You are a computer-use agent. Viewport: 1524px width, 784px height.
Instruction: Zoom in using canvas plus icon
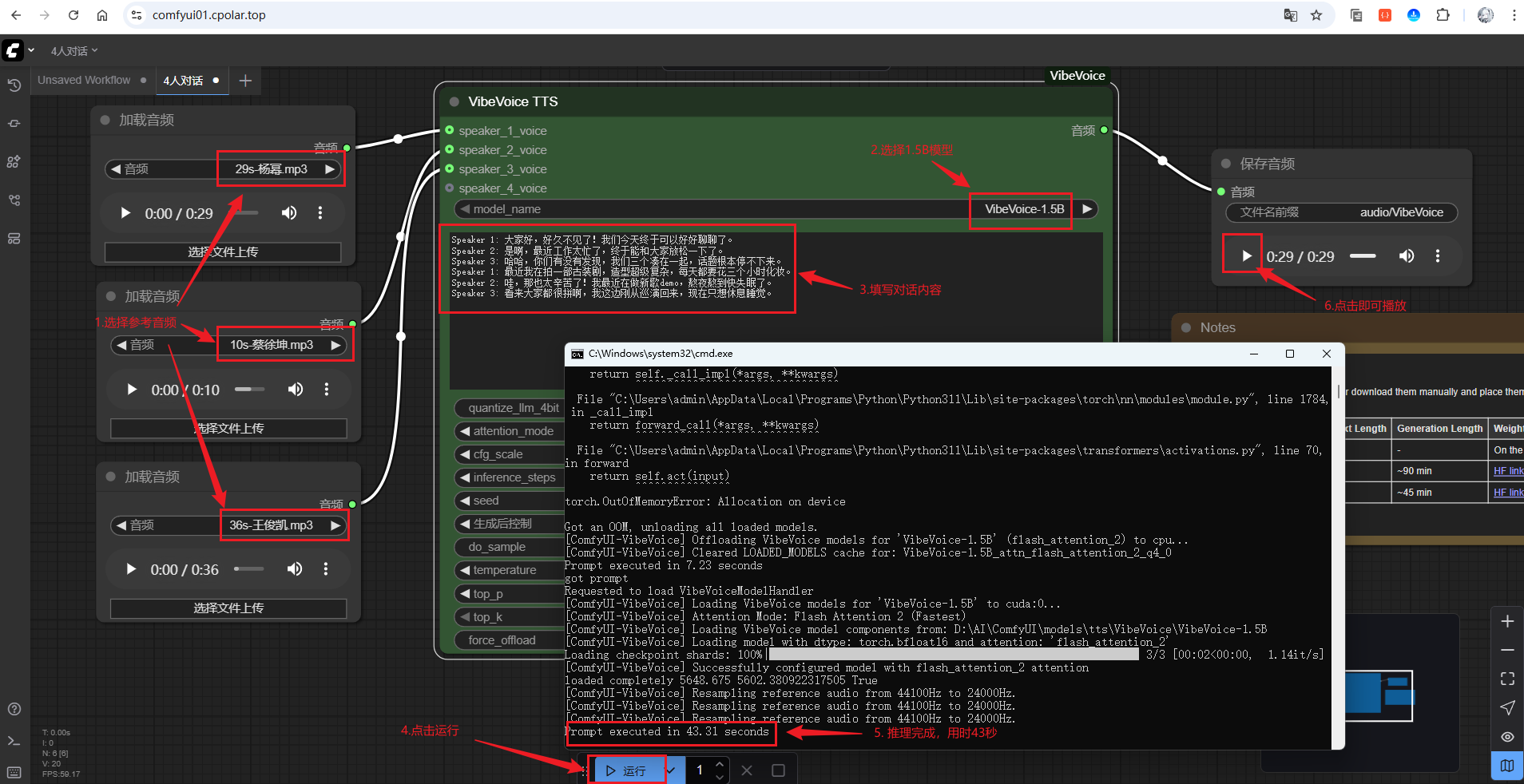pos(1507,621)
